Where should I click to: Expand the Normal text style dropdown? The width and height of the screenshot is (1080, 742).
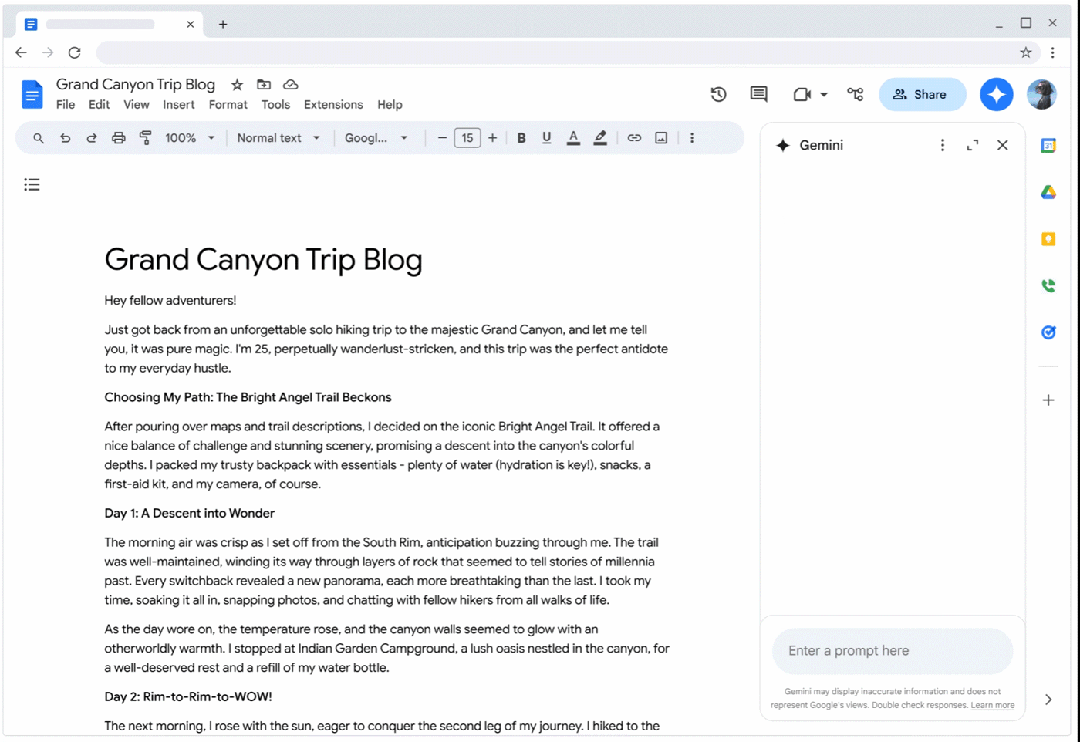tap(278, 138)
